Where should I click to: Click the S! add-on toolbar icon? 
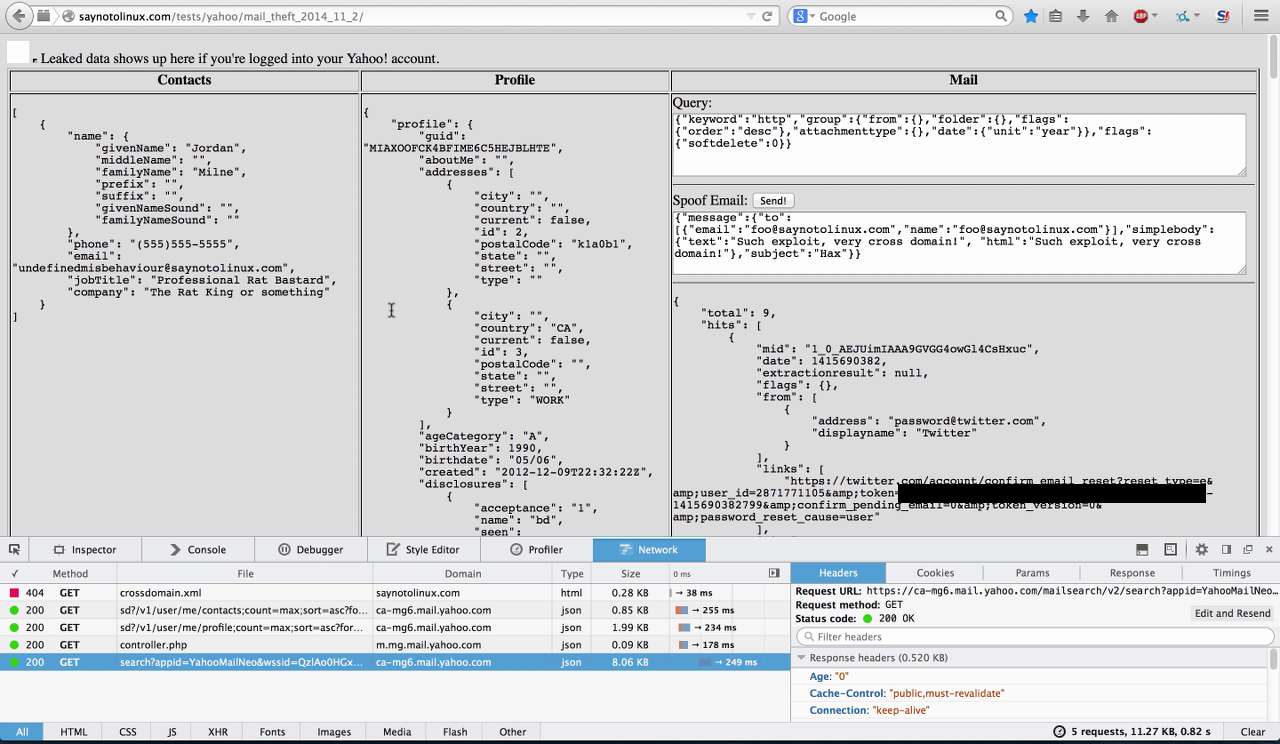[1223, 16]
